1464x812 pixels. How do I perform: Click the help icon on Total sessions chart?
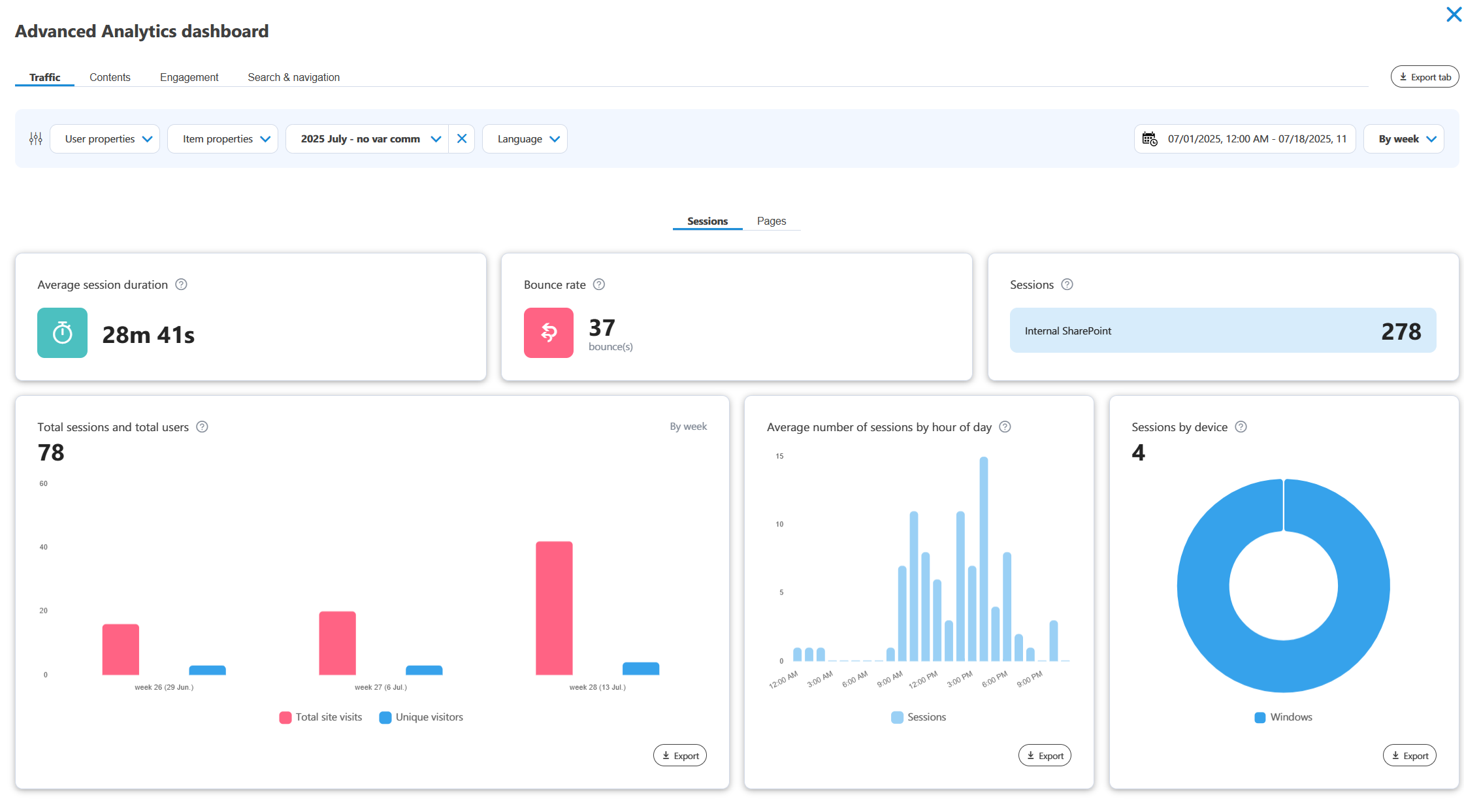203,427
